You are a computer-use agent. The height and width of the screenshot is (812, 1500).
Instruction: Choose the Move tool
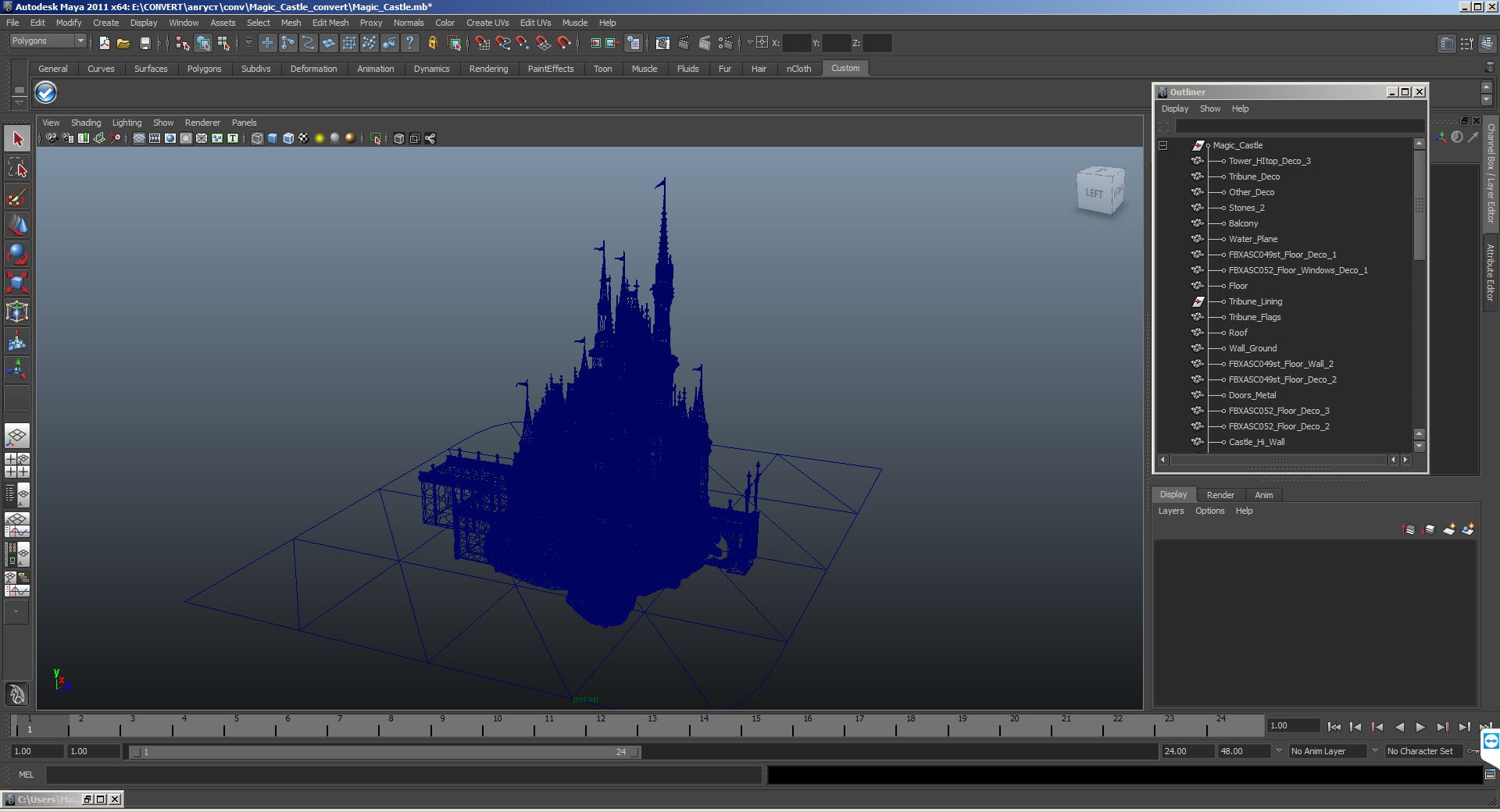tap(17, 225)
